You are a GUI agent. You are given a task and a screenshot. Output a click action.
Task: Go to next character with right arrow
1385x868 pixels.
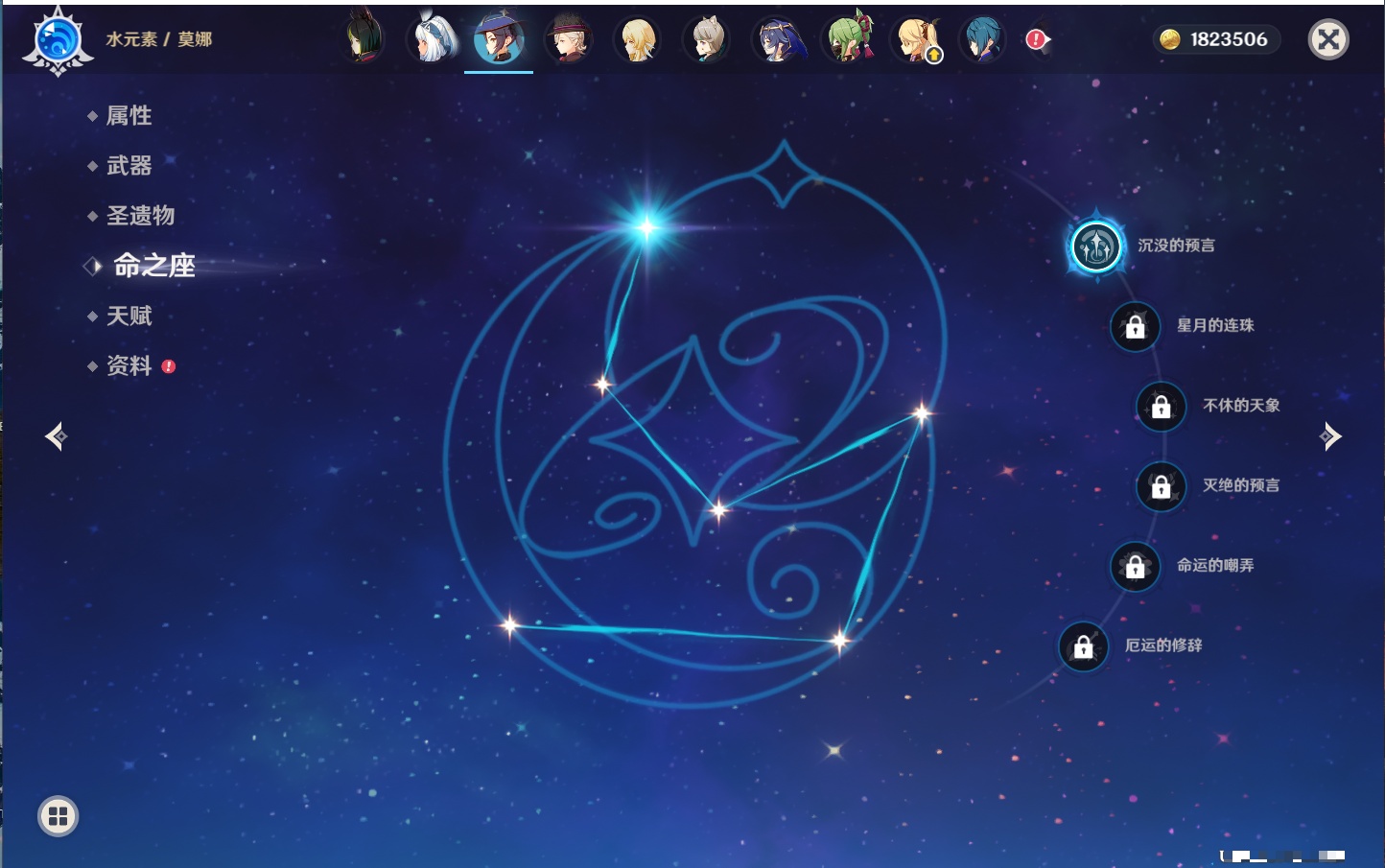1330,436
